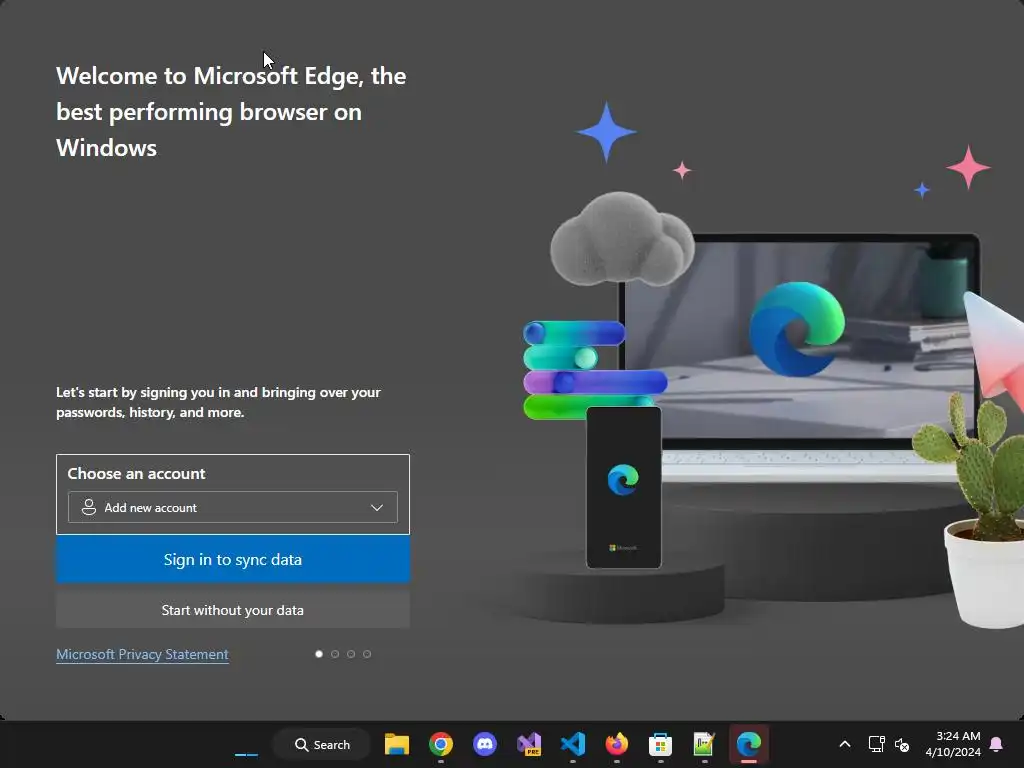This screenshot has width=1024, height=768.
Task: Show hidden system tray icons chevron
Action: tap(844, 744)
